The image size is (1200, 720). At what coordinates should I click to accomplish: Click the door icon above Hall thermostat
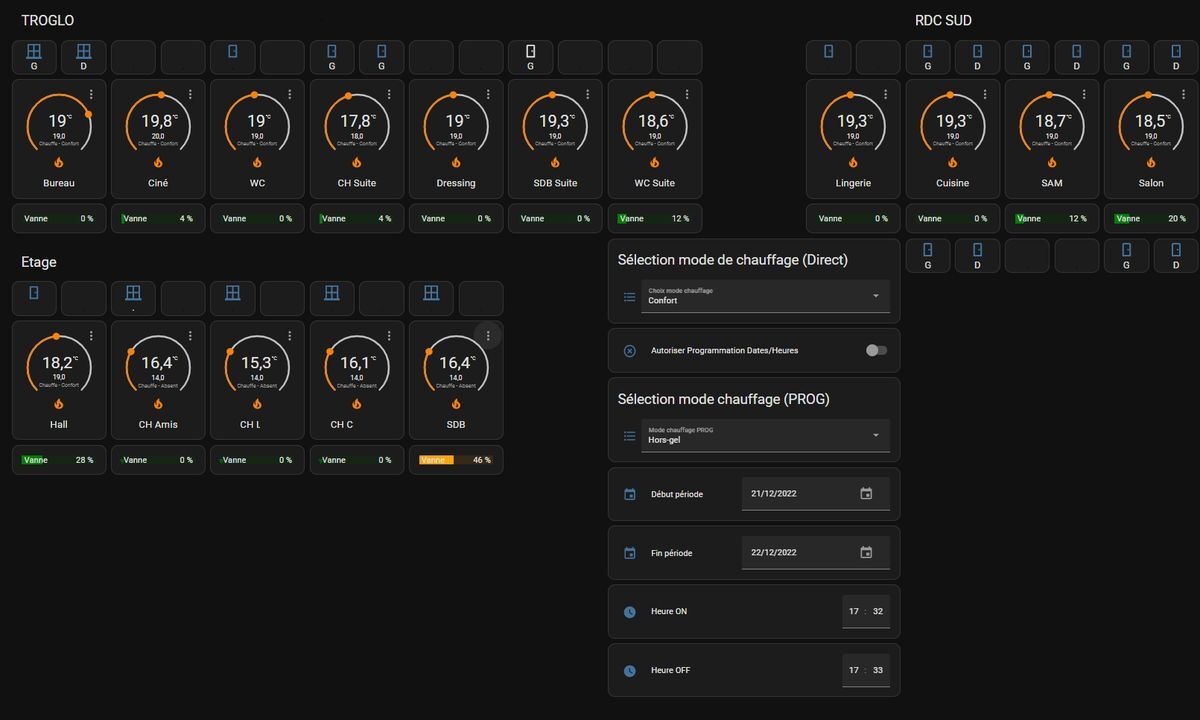pyautogui.click(x=34, y=293)
